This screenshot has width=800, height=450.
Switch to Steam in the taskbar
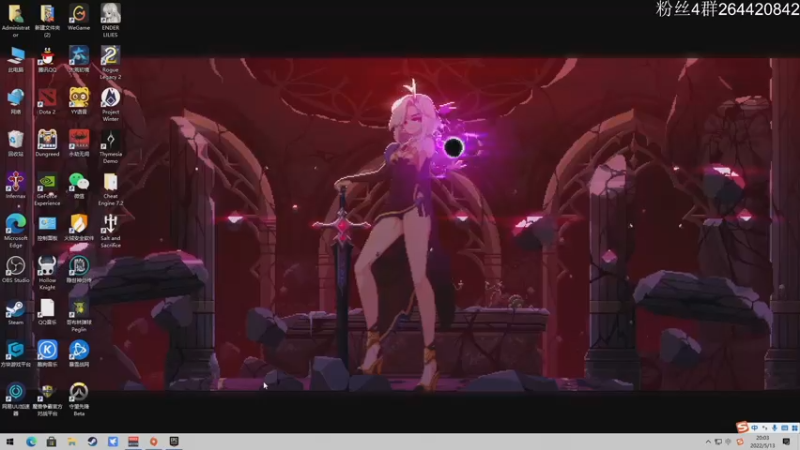(x=92, y=442)
